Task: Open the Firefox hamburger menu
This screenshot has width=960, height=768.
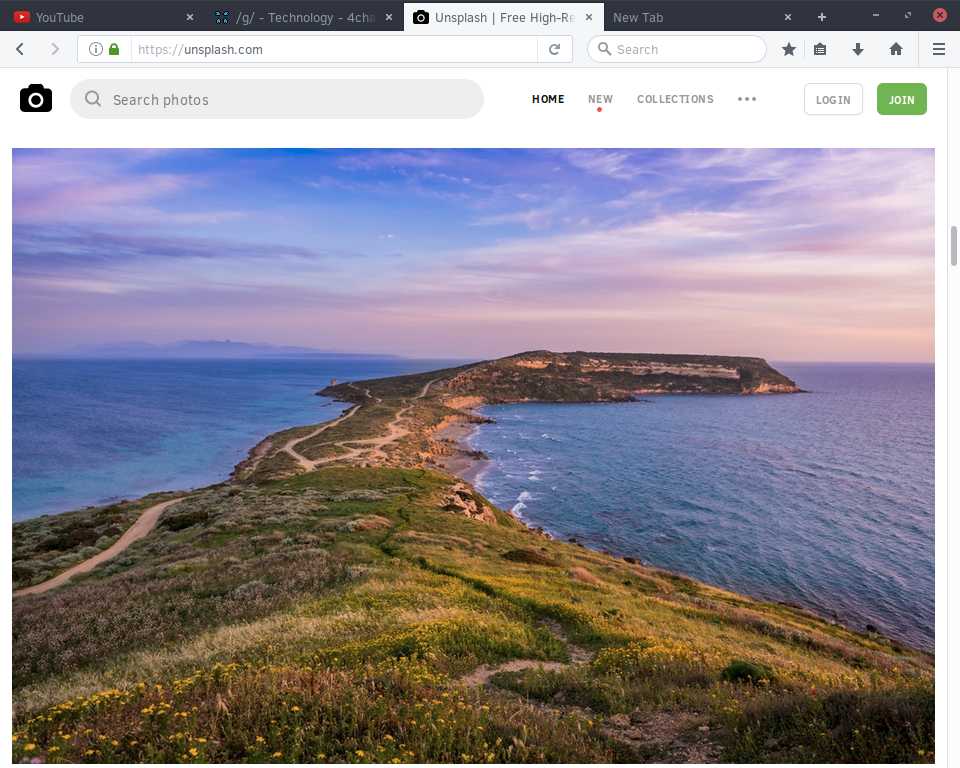Action: pos(939,49)
